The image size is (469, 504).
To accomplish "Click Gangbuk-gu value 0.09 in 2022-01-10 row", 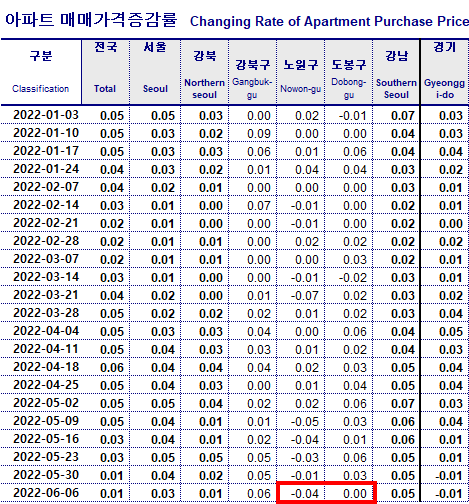I will coord(259,134).
